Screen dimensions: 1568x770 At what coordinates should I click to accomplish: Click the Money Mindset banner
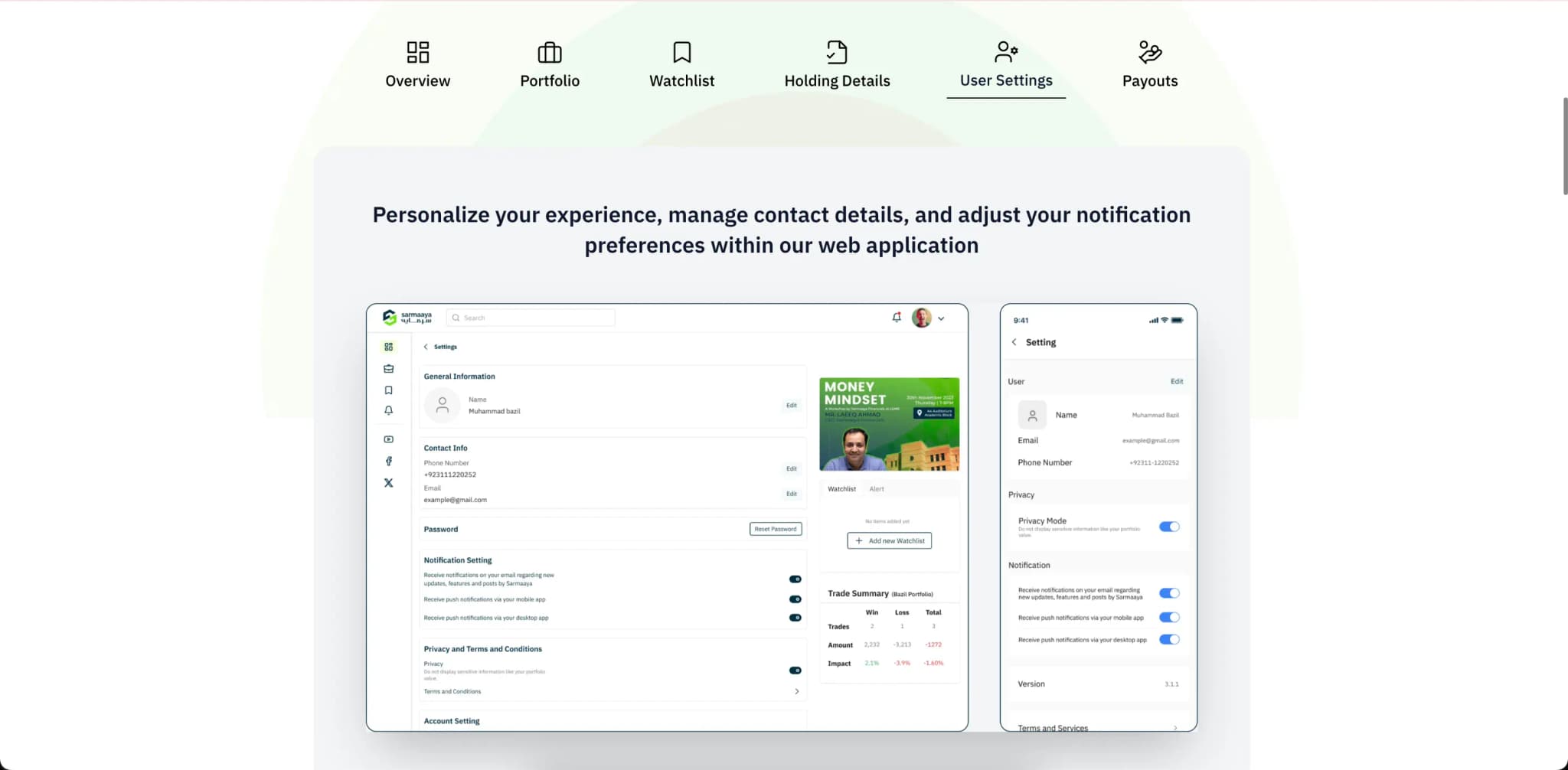pyautogui.click(x=889, y=424)
